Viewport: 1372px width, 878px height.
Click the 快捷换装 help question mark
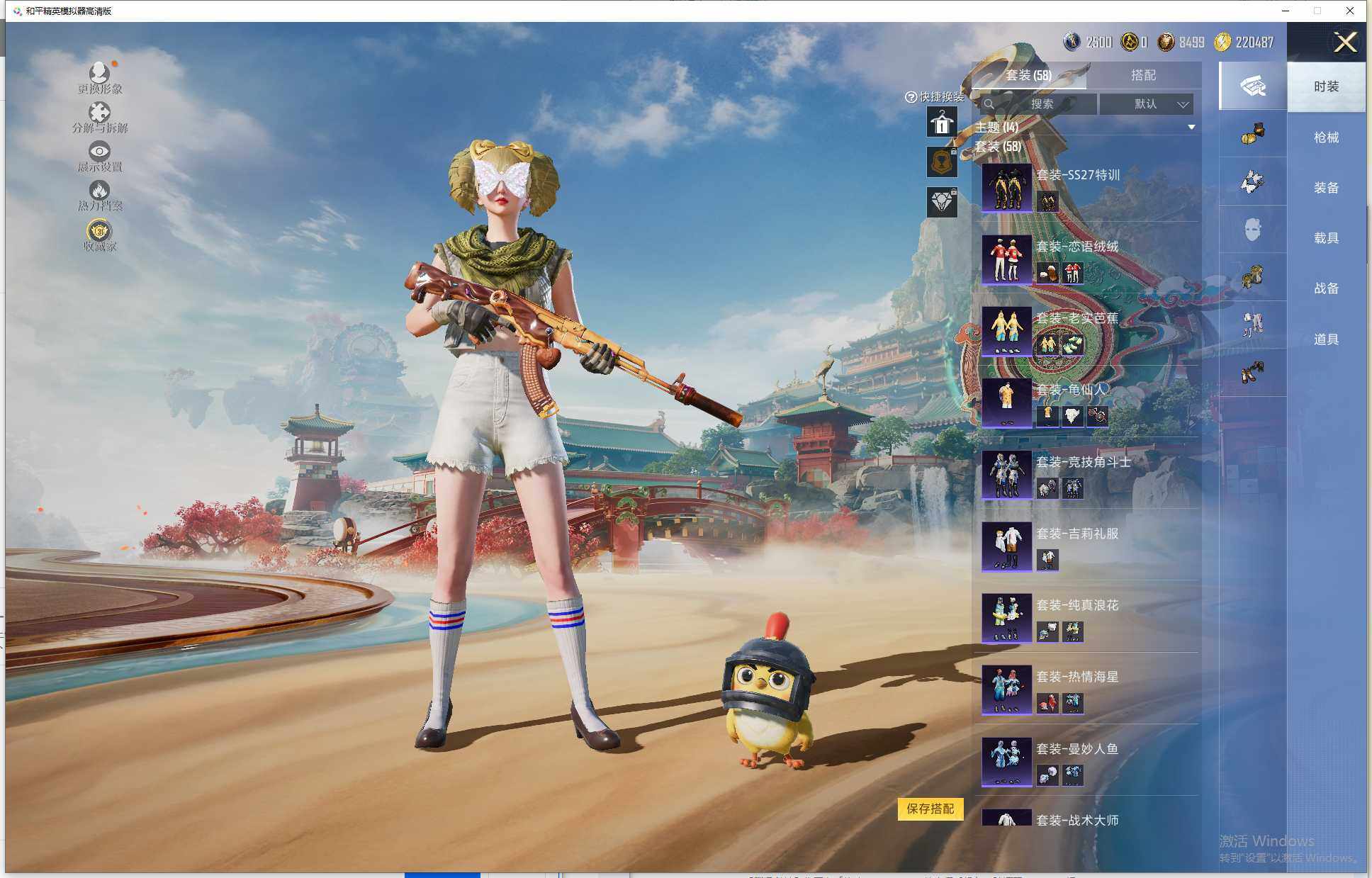tap(911, 97)
